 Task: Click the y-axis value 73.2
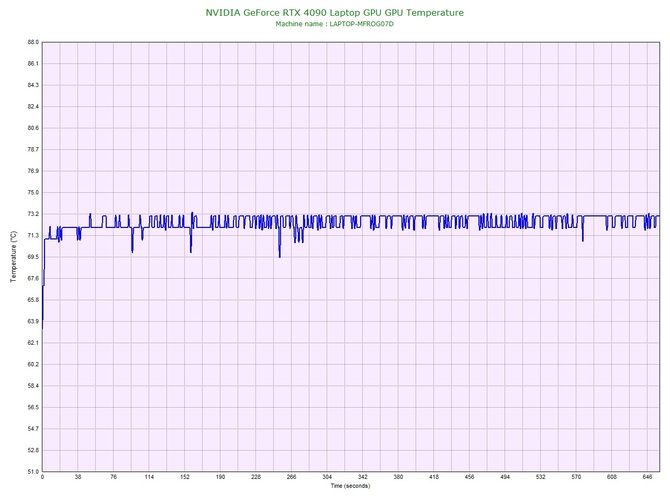[33, 214]
